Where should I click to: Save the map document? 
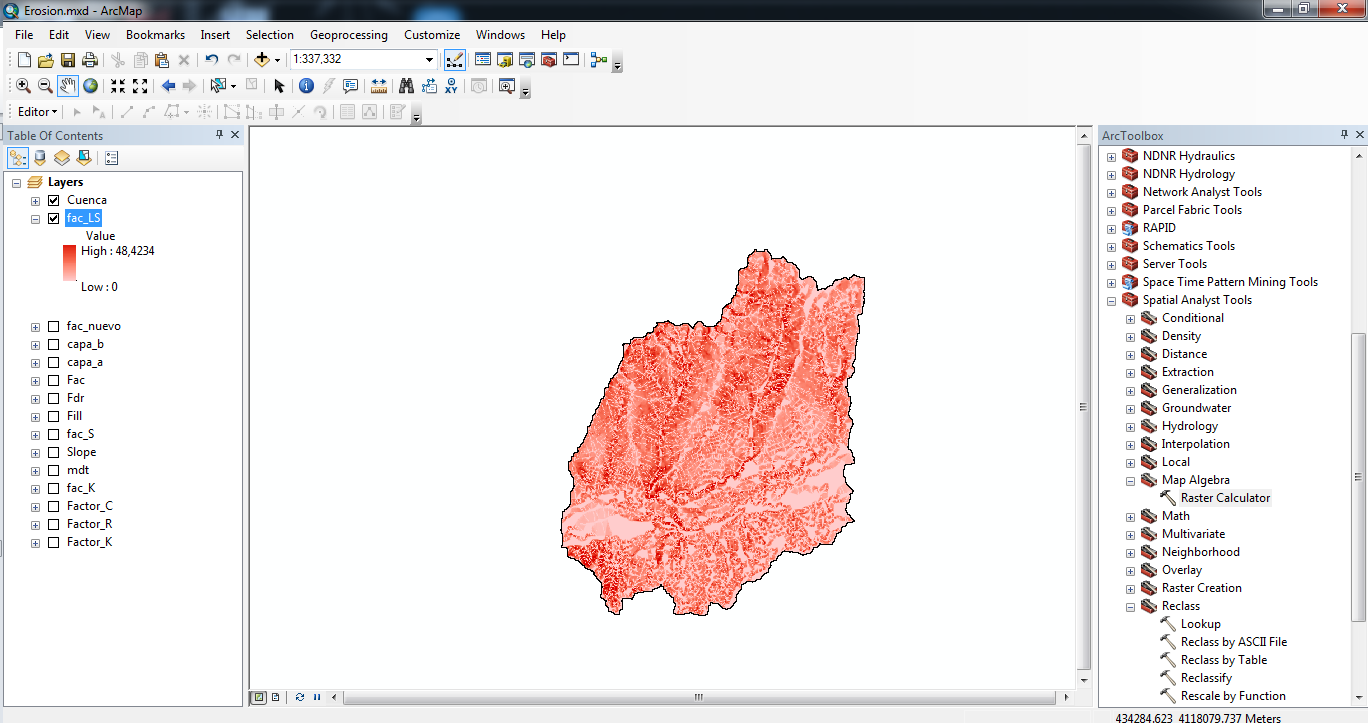point(68,60)
